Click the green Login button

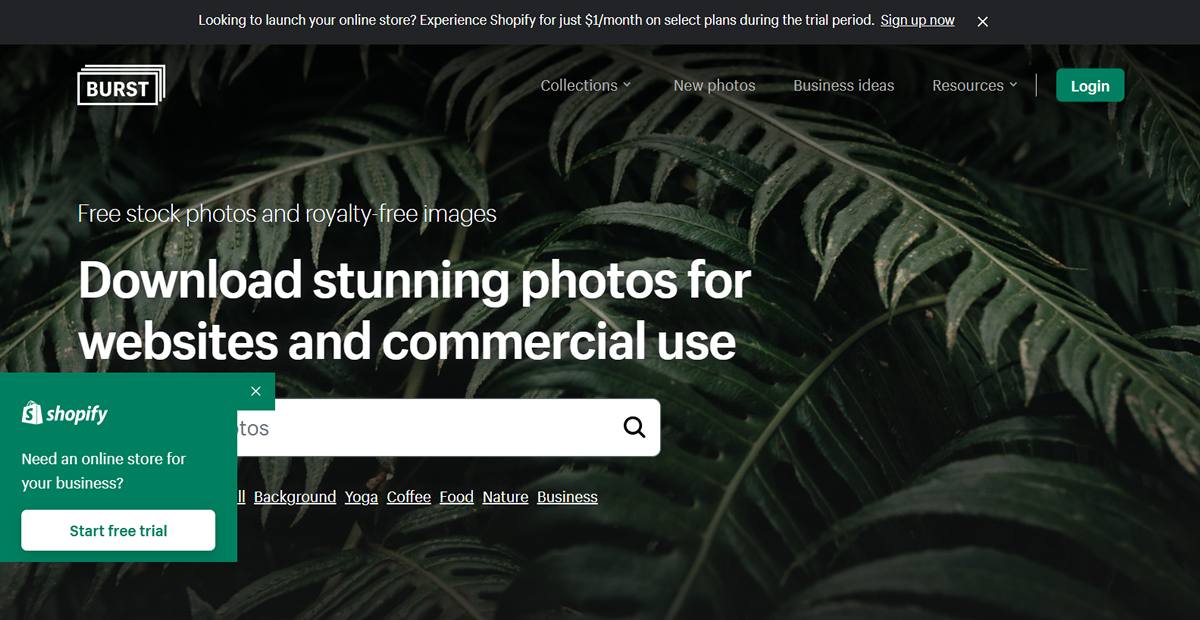(1090, 85)
